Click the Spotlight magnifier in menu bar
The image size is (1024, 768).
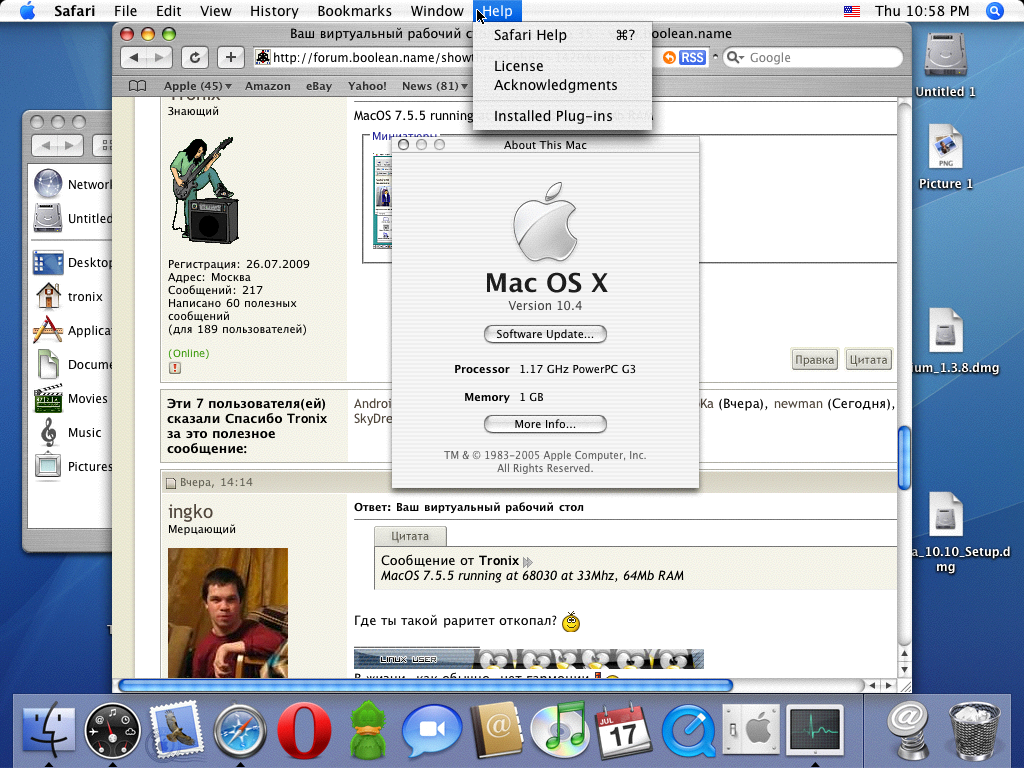click(x=995, y=11)
